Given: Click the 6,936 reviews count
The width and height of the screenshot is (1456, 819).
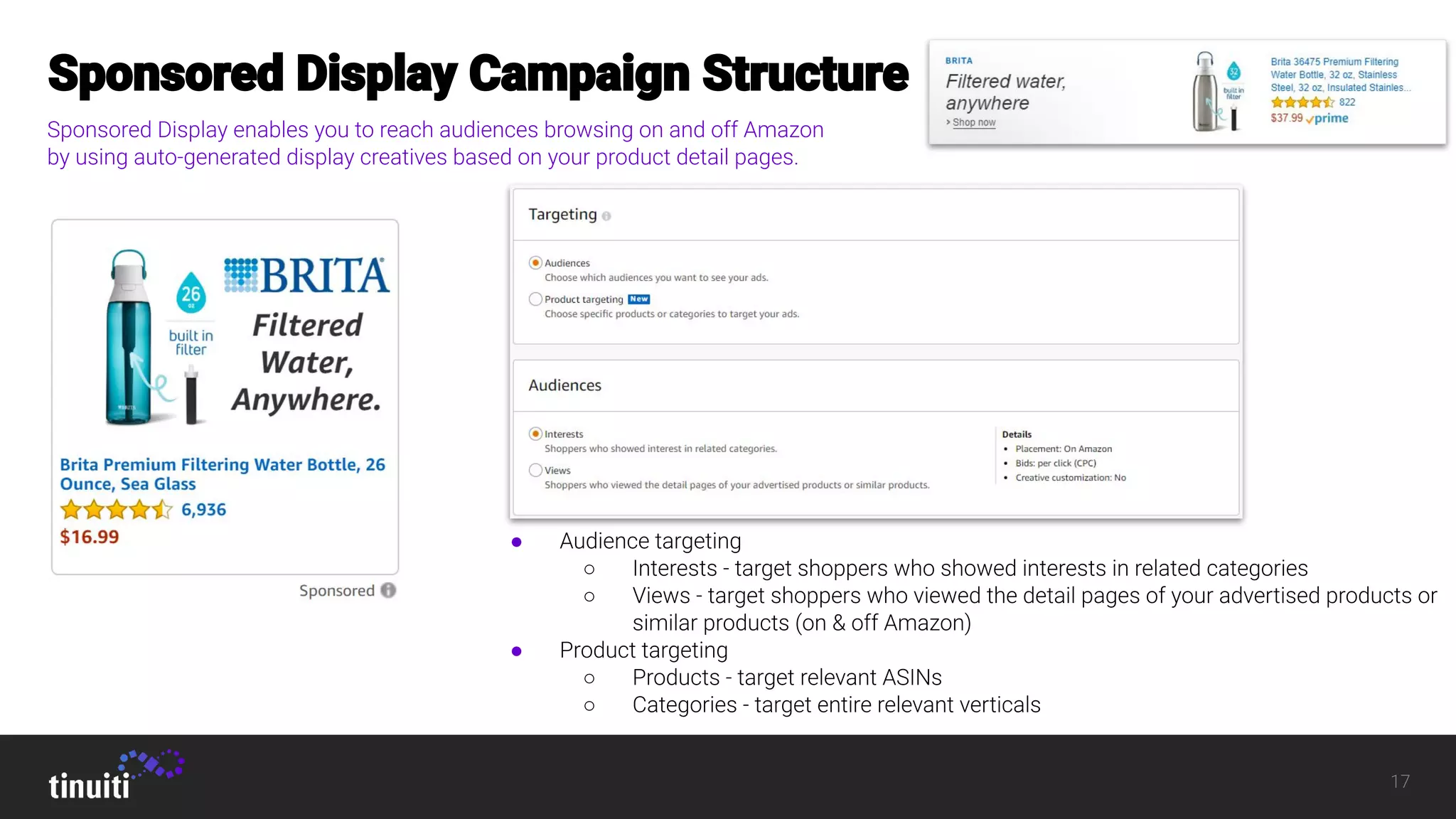Looking at the screenshot, I should coord(203,510).
